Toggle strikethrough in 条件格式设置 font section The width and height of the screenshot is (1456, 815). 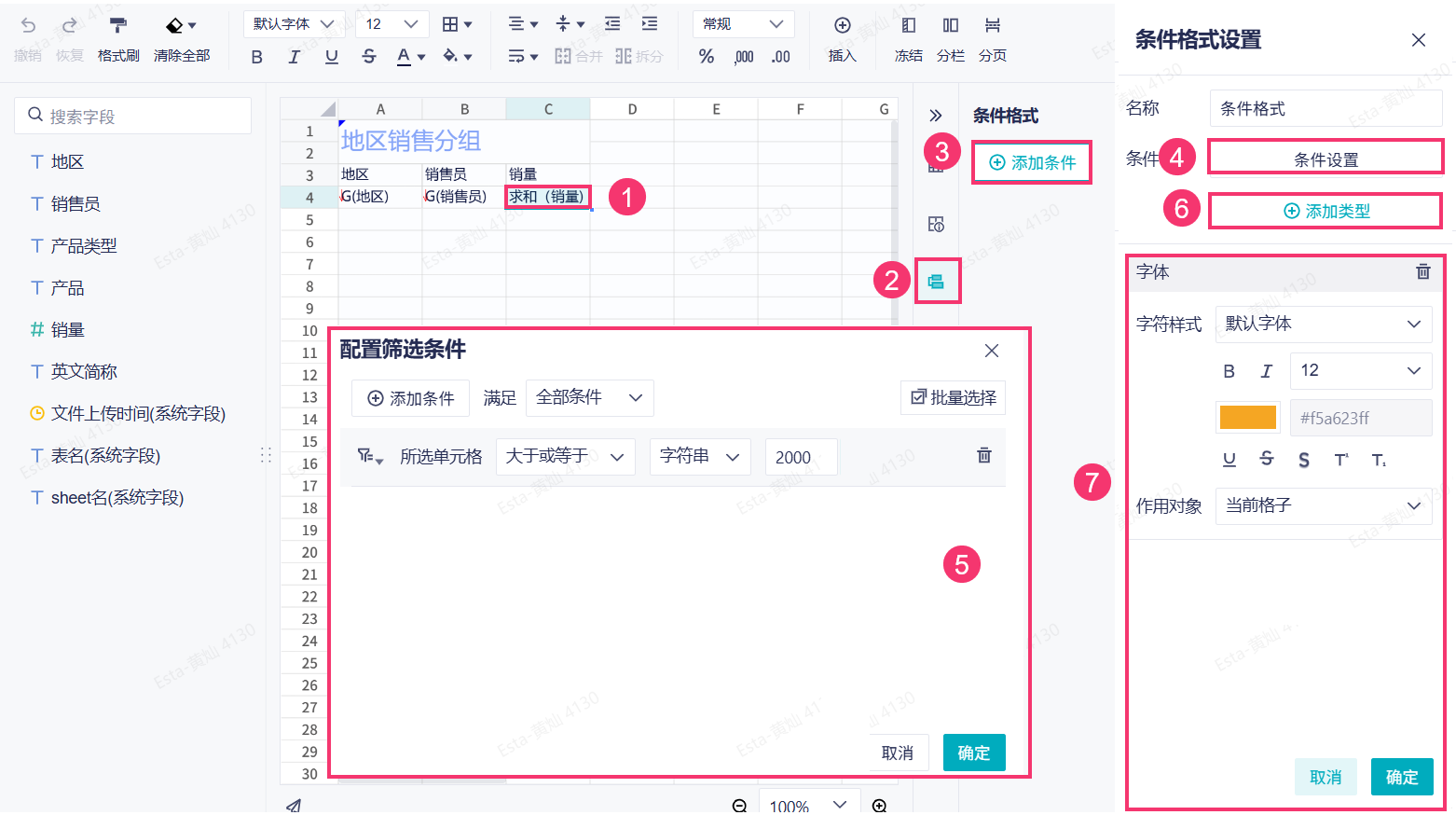(x=1267, y=459)
